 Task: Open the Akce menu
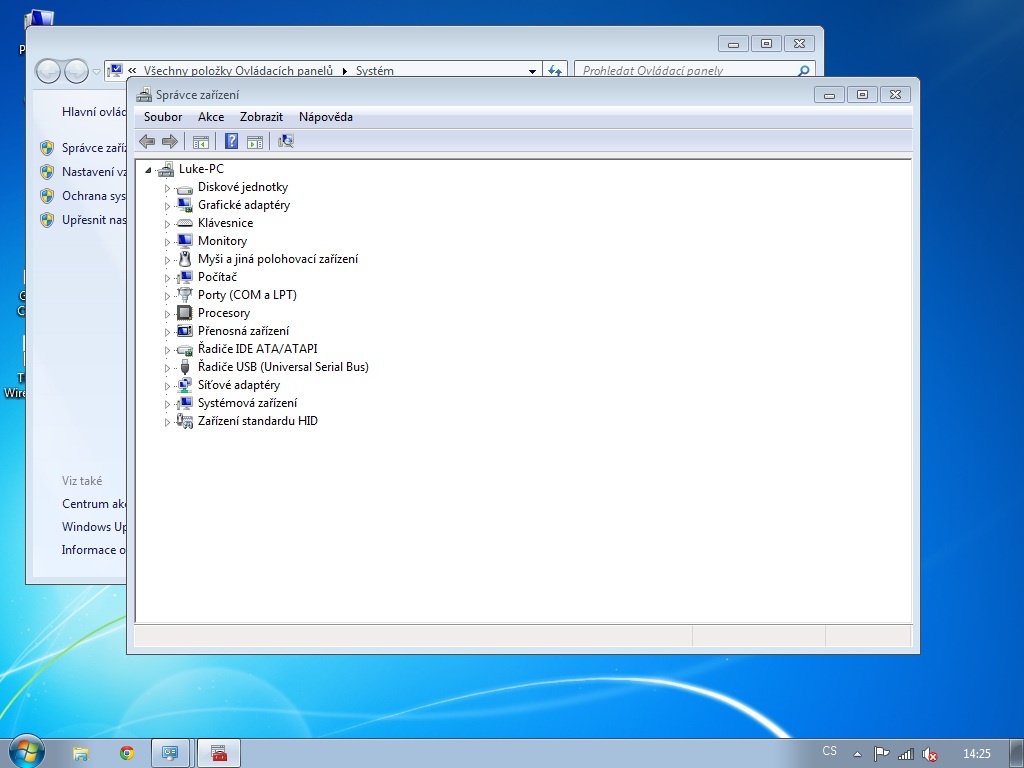[211, 117]
